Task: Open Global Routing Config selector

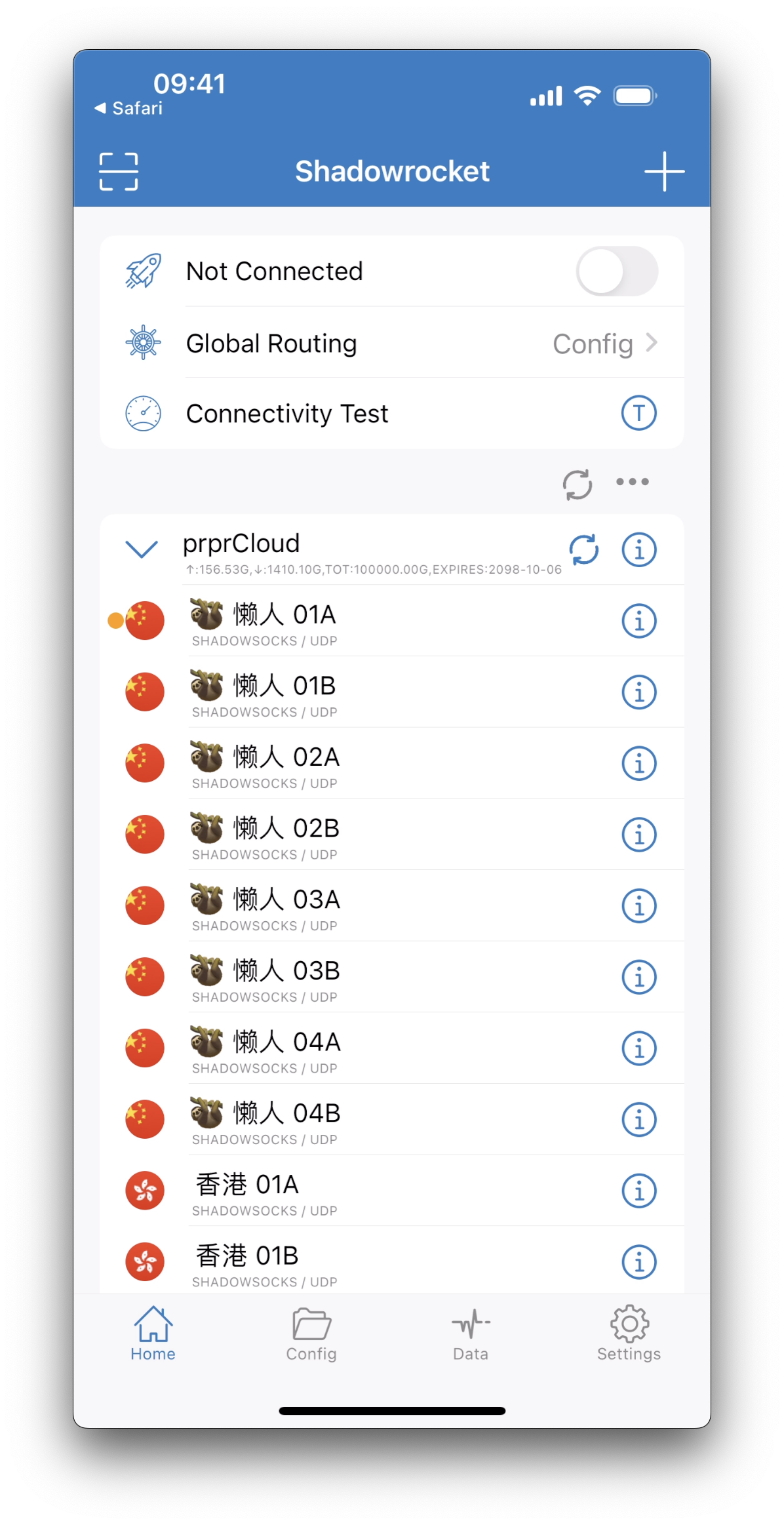Action: tap(392, 343)
